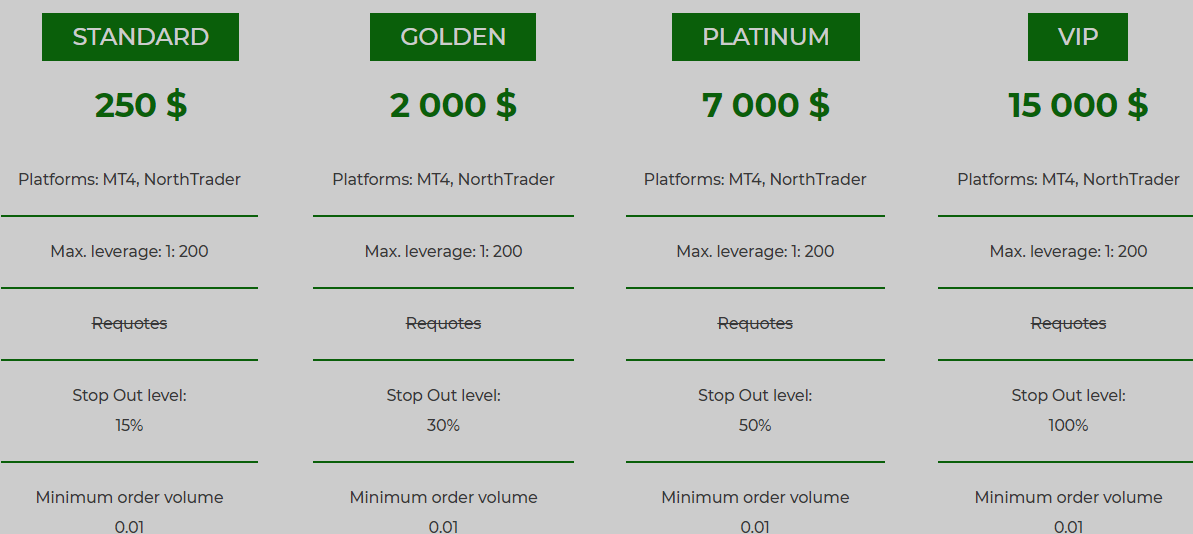Image resolution: width=1193 pixels, height=534 pixels.
Task: Click the 7 000 $ price heading
Action: pyautogui.click(x=765, y=105)
